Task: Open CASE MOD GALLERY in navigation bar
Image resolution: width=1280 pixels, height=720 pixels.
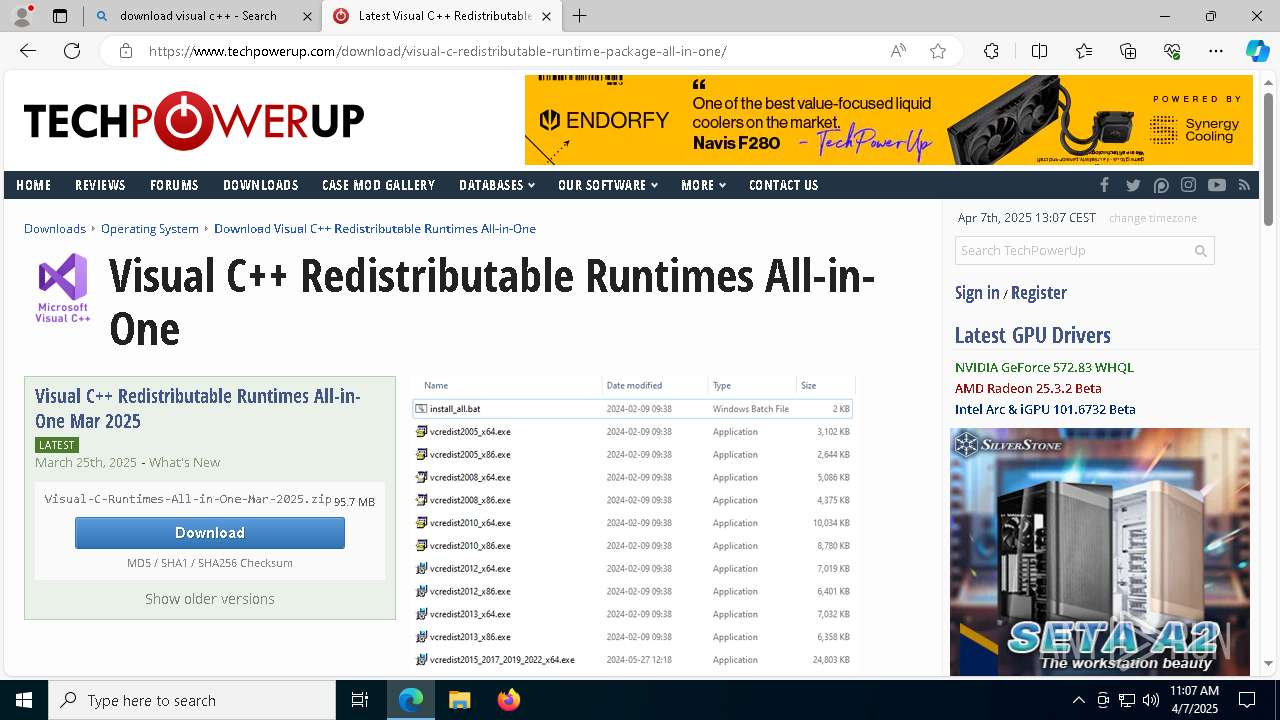Action: point(378,185)
